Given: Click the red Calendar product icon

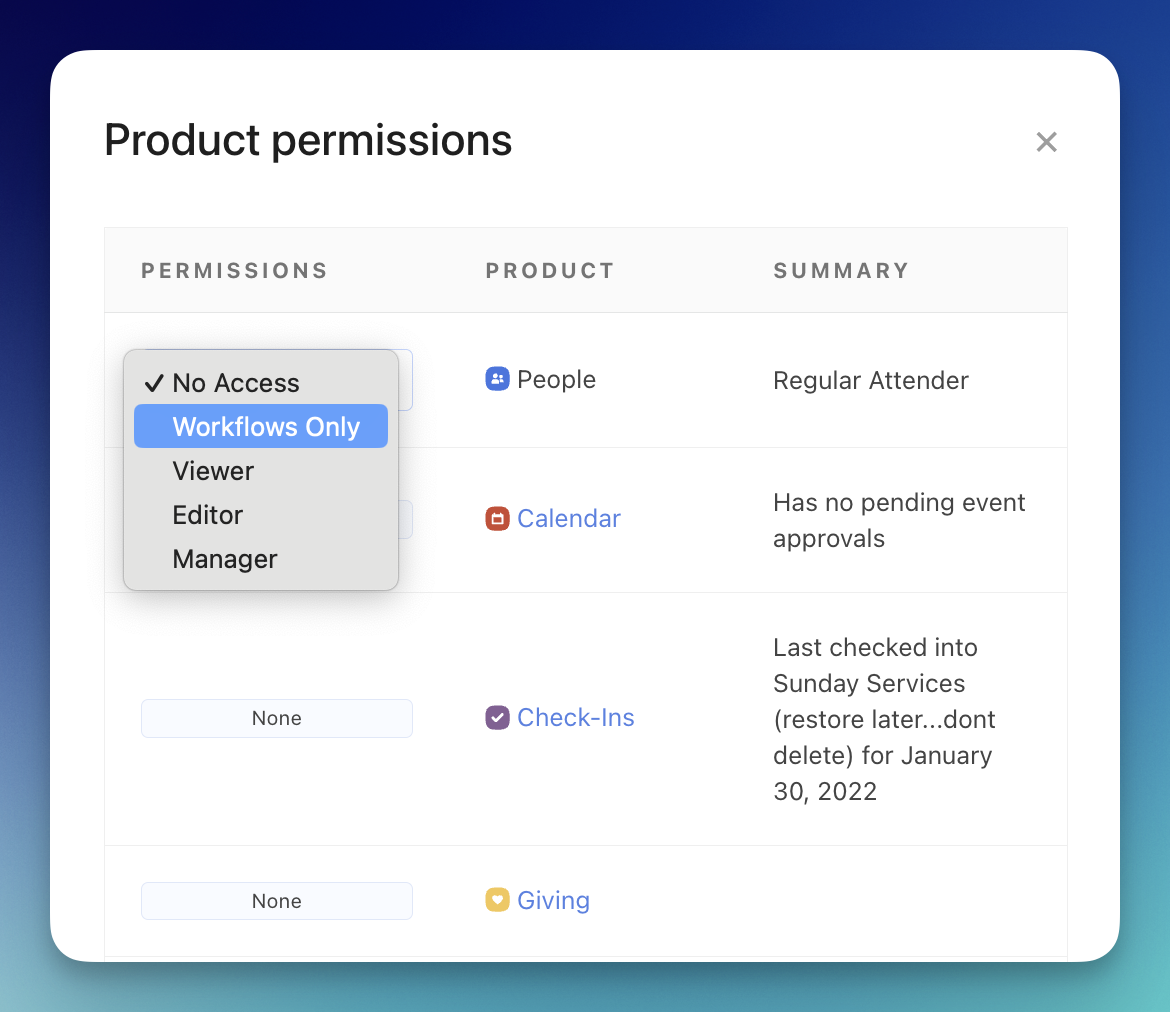Looking at the screenshot, I should (497, 519).
